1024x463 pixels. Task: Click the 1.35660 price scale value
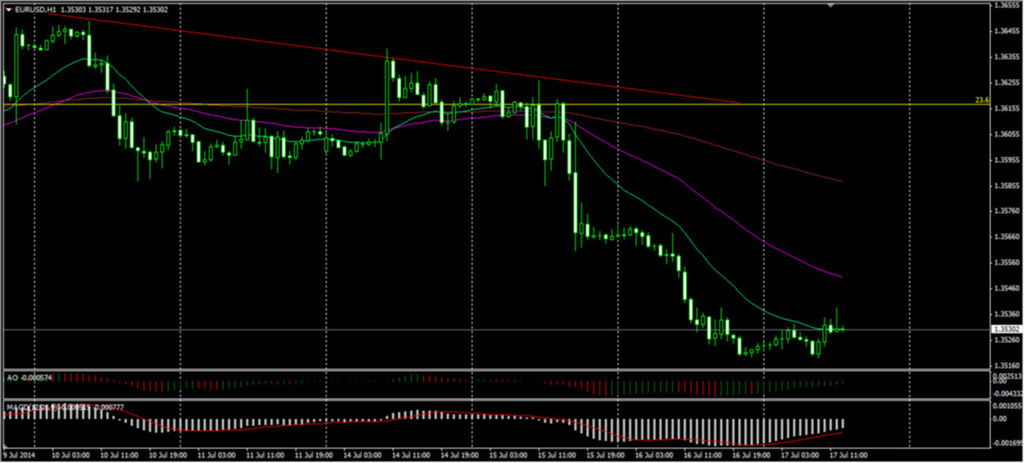(1007, 237)
